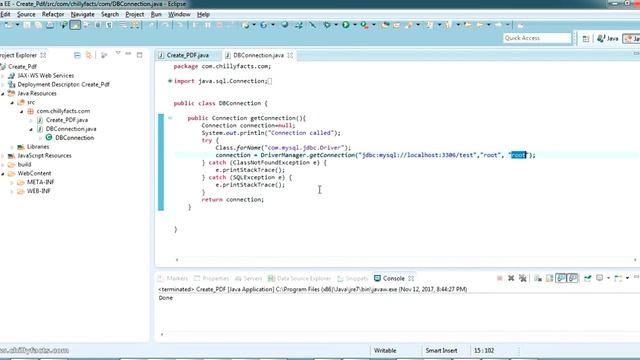Screen dimensions: 640x360
Task: Click the Quick Access search field
Action: [537, 38]
